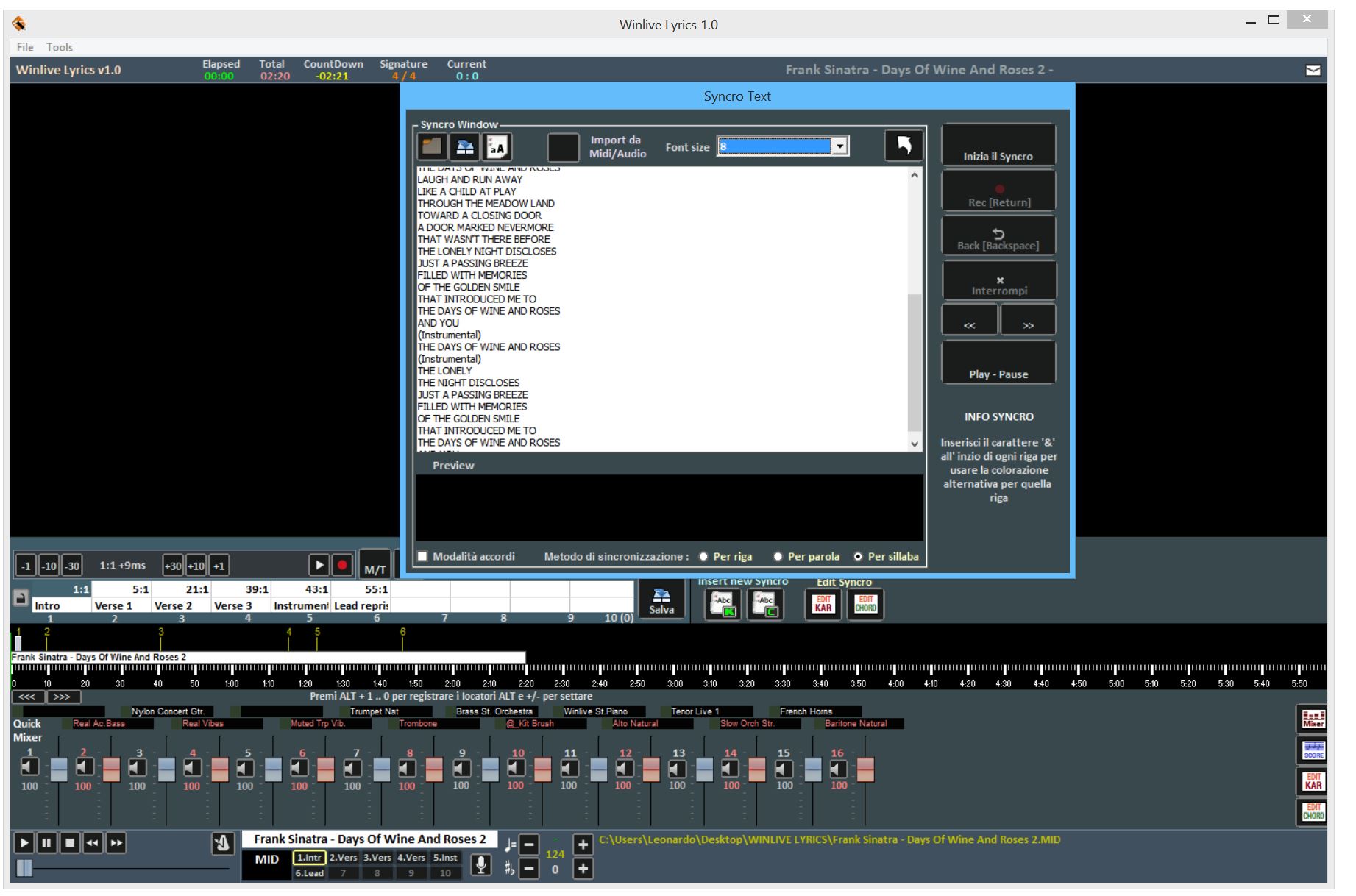Click the >> button in Syncro Text
This screenshot has height=896, width=1356.
pos(1028,320)
